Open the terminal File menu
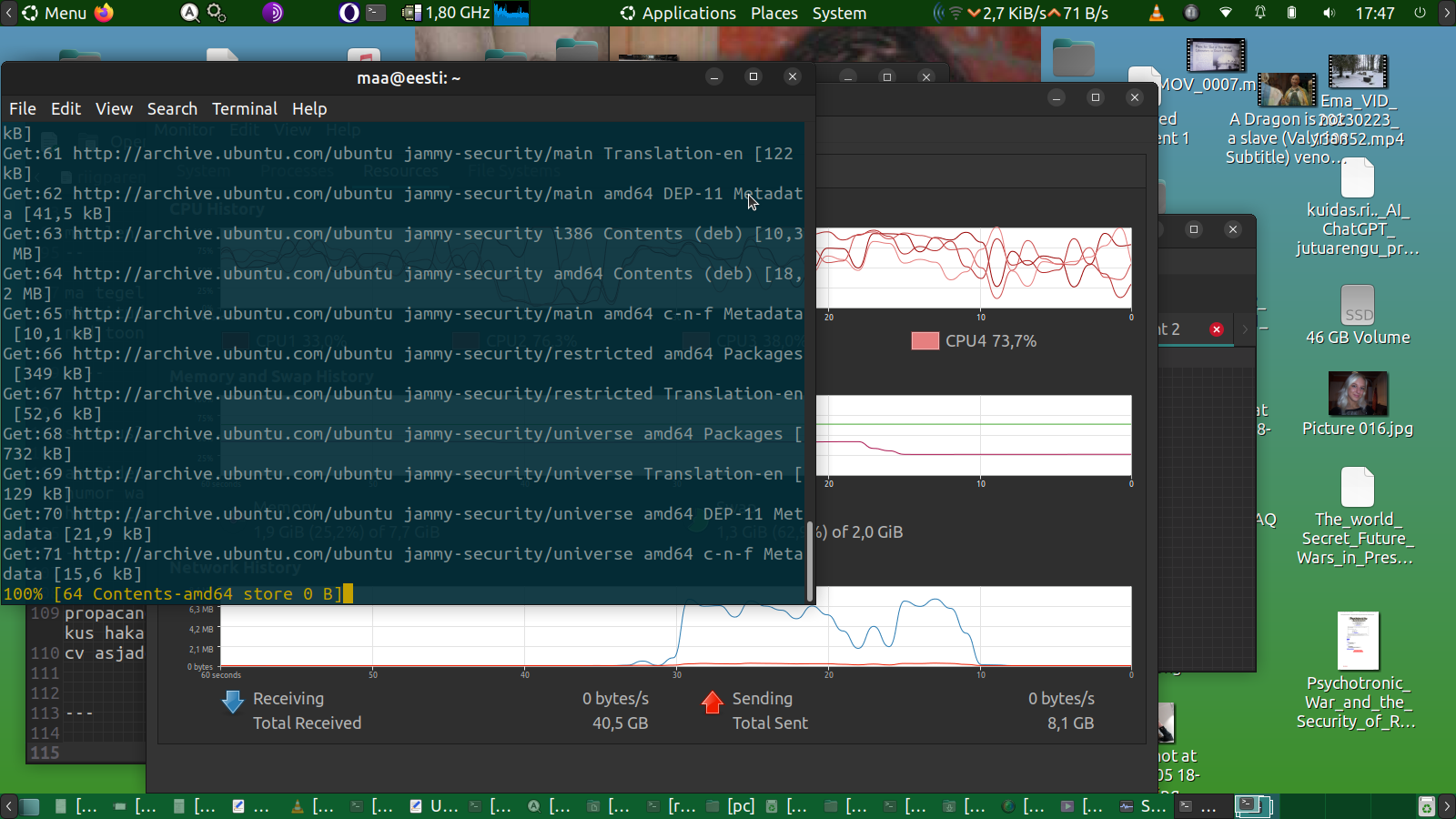Screen dimensions: 1456x819 point(23,108)
